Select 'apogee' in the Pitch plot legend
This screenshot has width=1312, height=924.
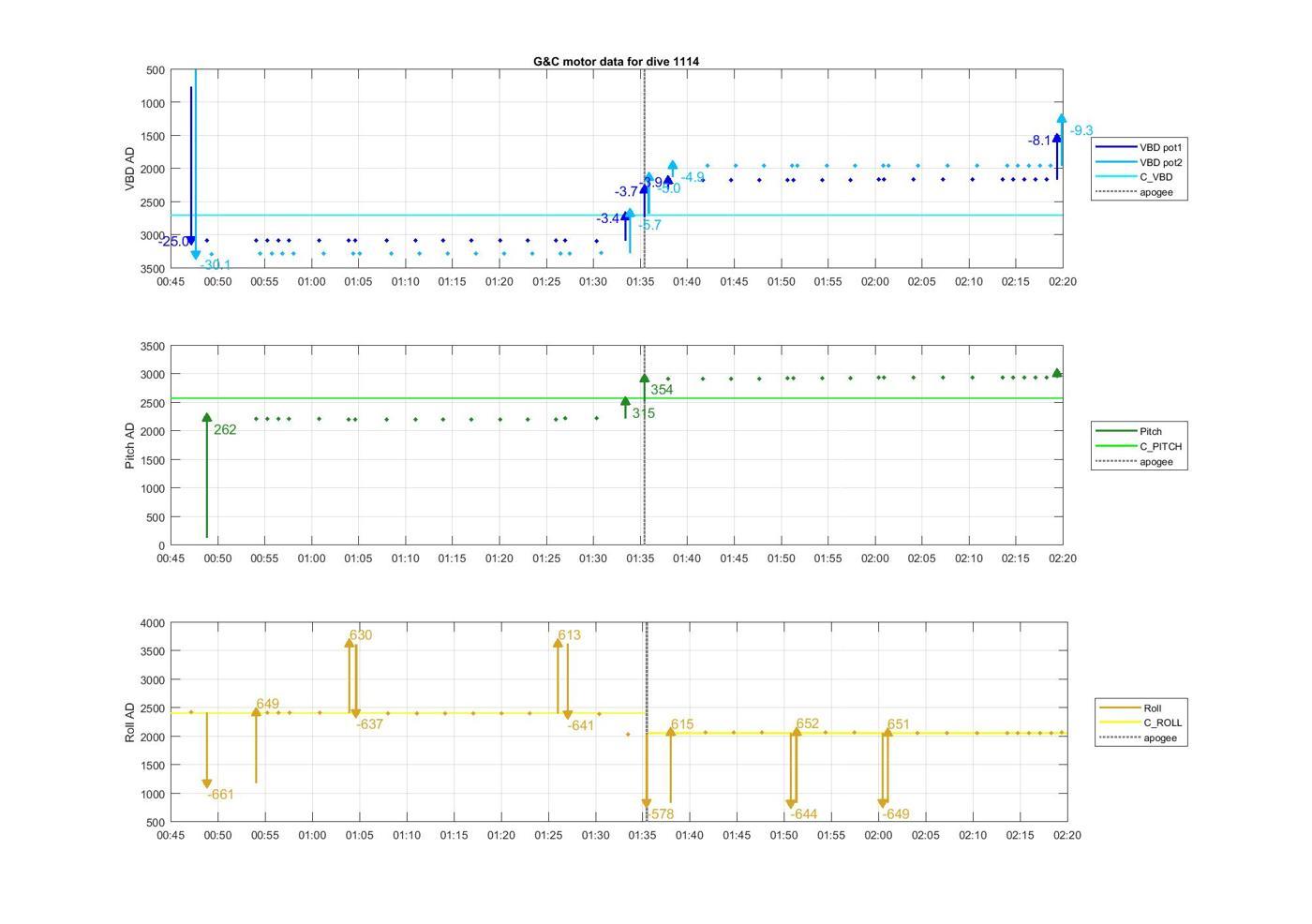pyautogui.click(x=1134, y=461)
